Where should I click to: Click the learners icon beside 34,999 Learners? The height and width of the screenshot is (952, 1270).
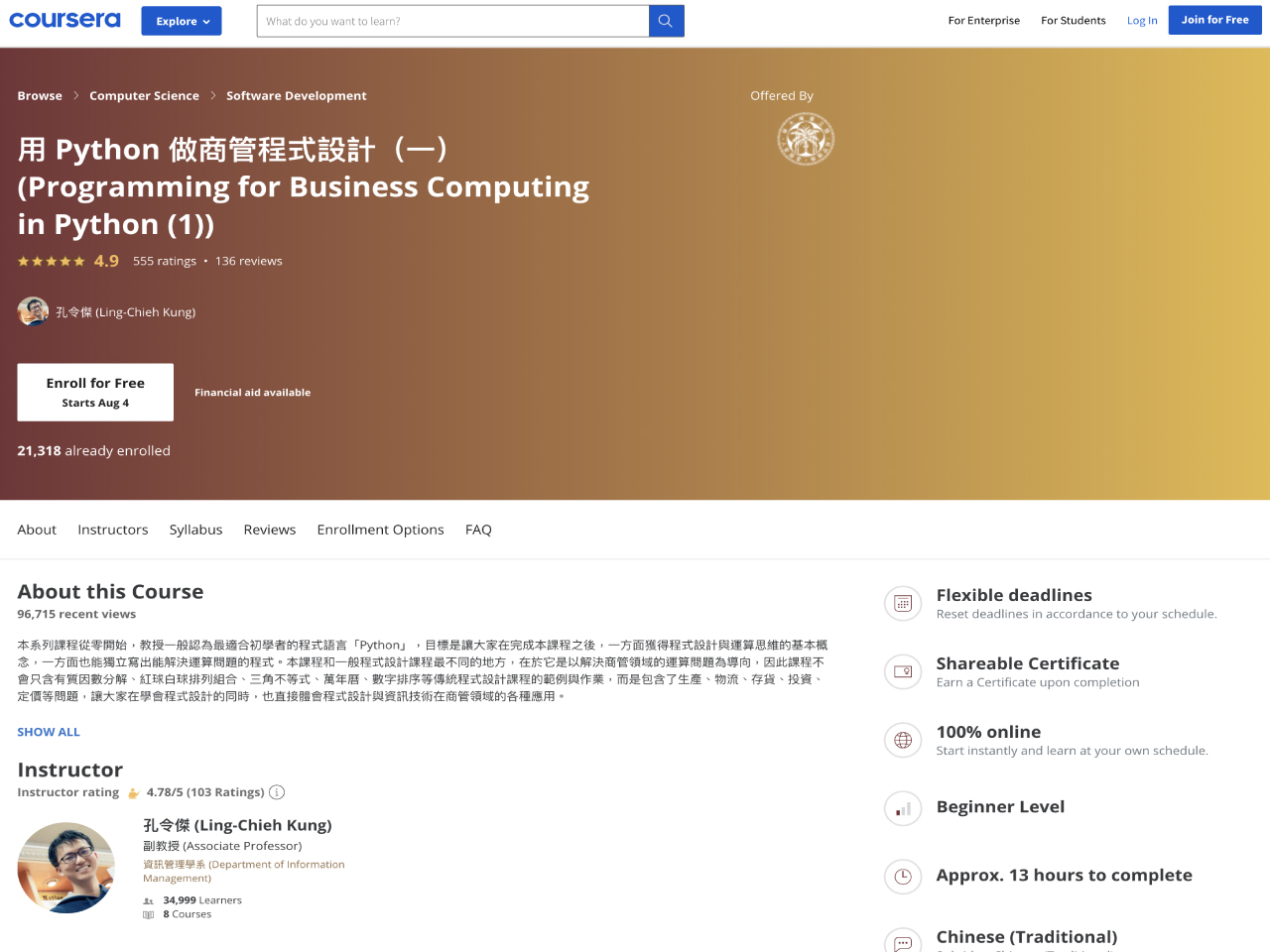tap(148, 901)
